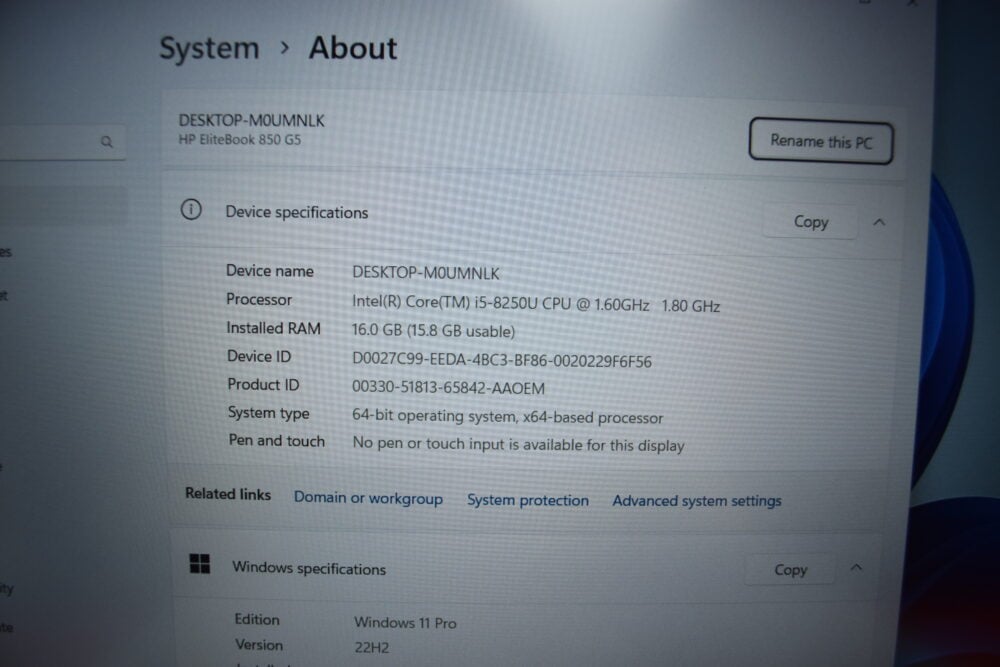Image resolution: width=1000 pixels, height=667 pixels.
Task: Collapse the Device specifications section
Action: (879, 223)
